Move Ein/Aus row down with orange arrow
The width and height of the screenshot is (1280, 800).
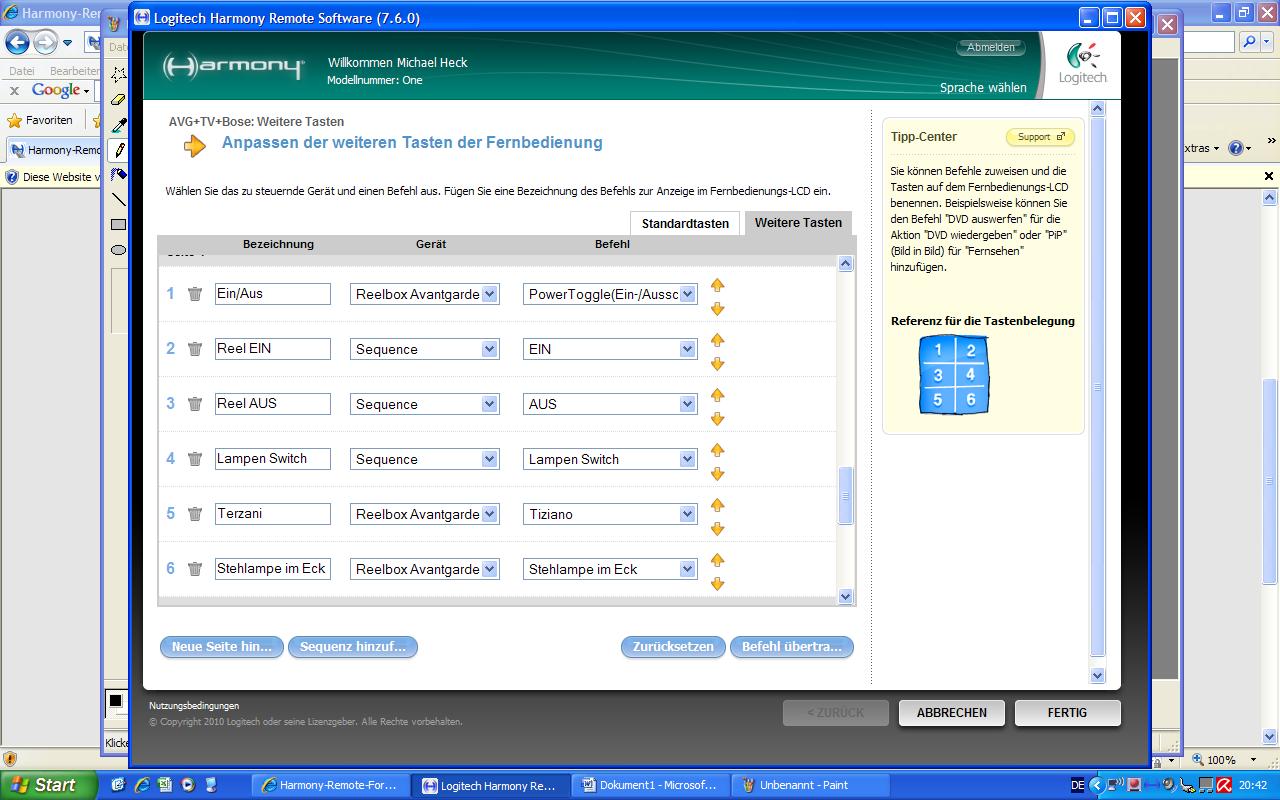pyautogui.click(x=717, y=309)
